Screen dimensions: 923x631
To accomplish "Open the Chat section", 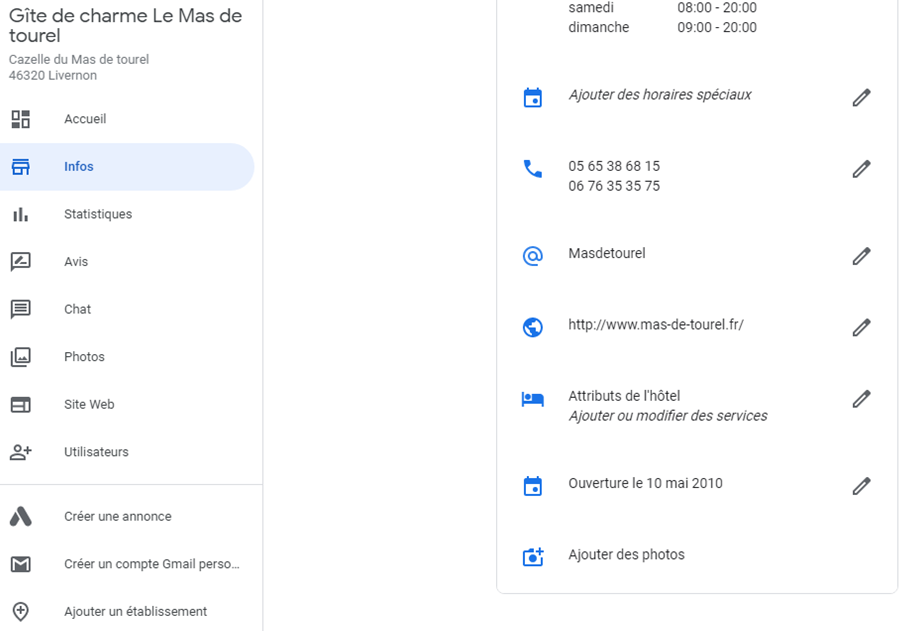I will (x=127, y=309).
